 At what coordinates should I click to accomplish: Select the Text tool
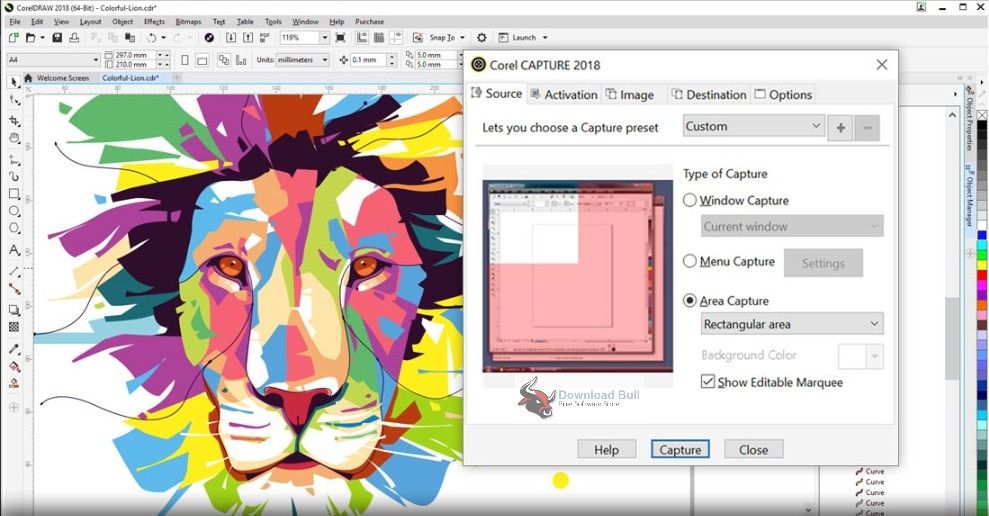(x=14, y=250)
